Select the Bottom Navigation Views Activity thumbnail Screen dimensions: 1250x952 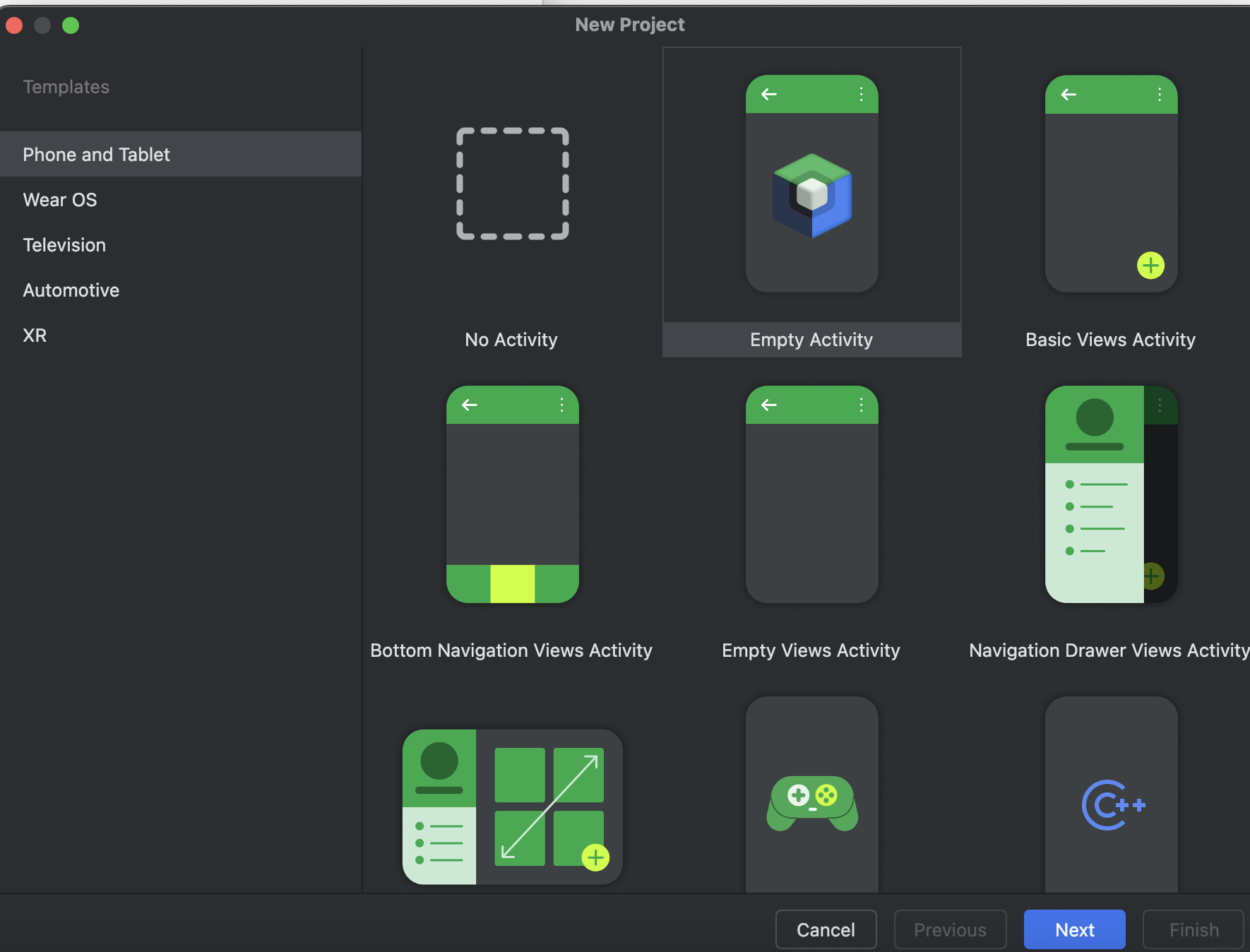[x=513, y=494]
